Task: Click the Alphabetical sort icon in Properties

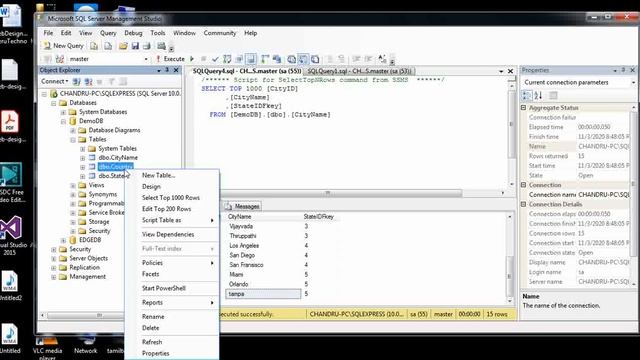Action: pos(538,96)
